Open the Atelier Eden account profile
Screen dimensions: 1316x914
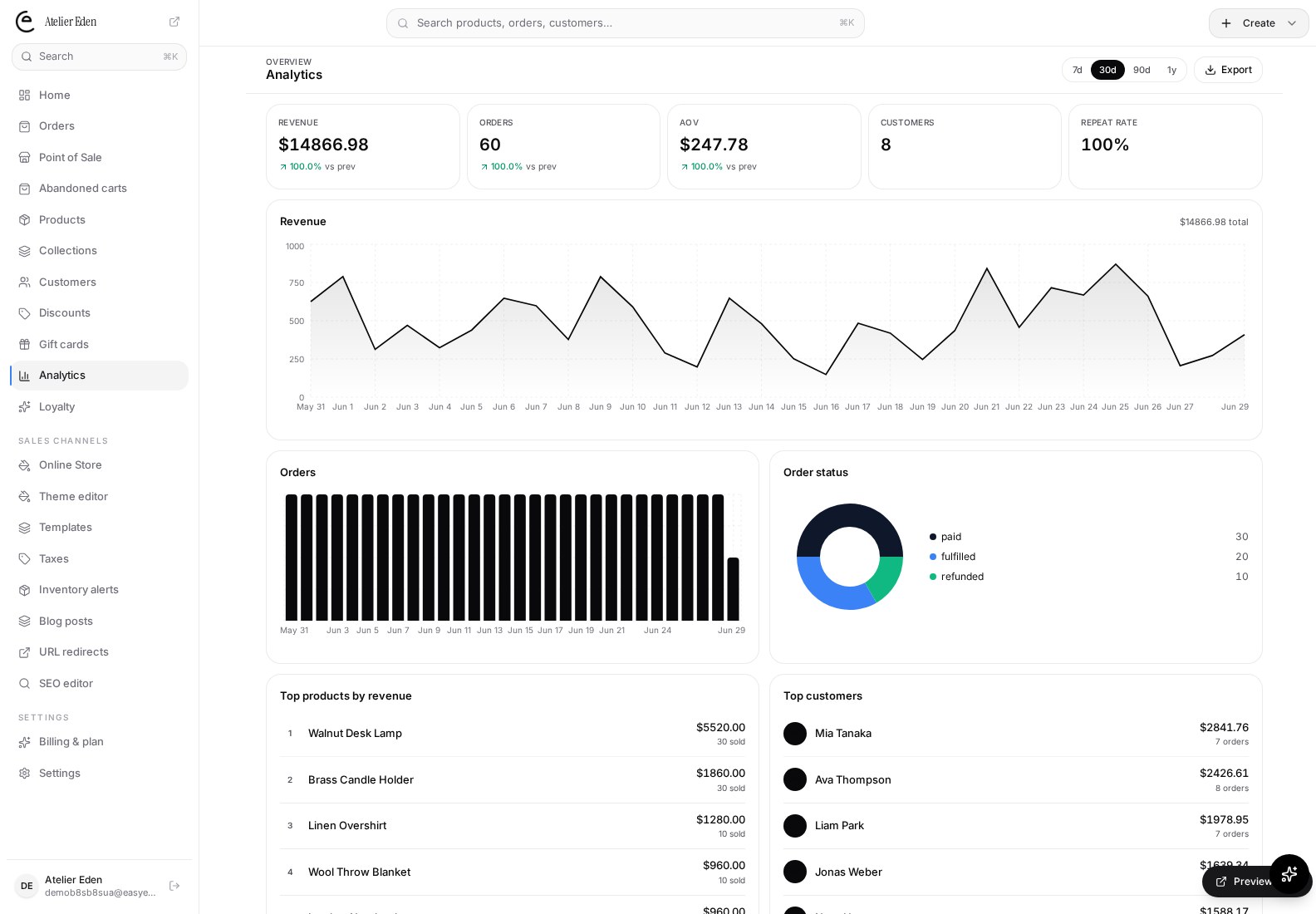86,886
